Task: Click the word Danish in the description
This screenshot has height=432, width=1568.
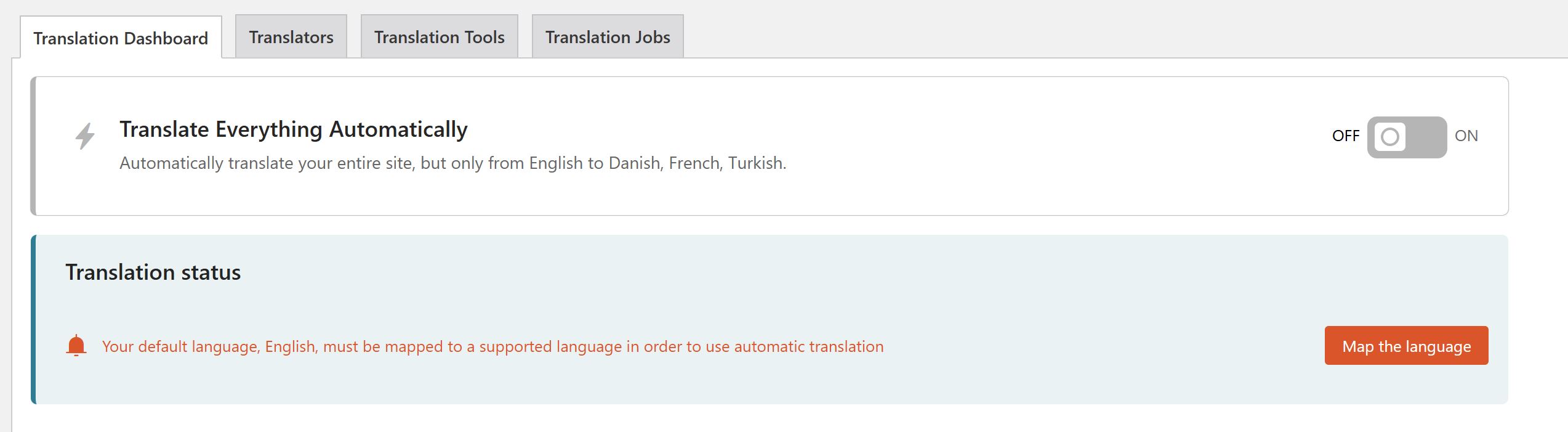Action: (x=633, y=163)
